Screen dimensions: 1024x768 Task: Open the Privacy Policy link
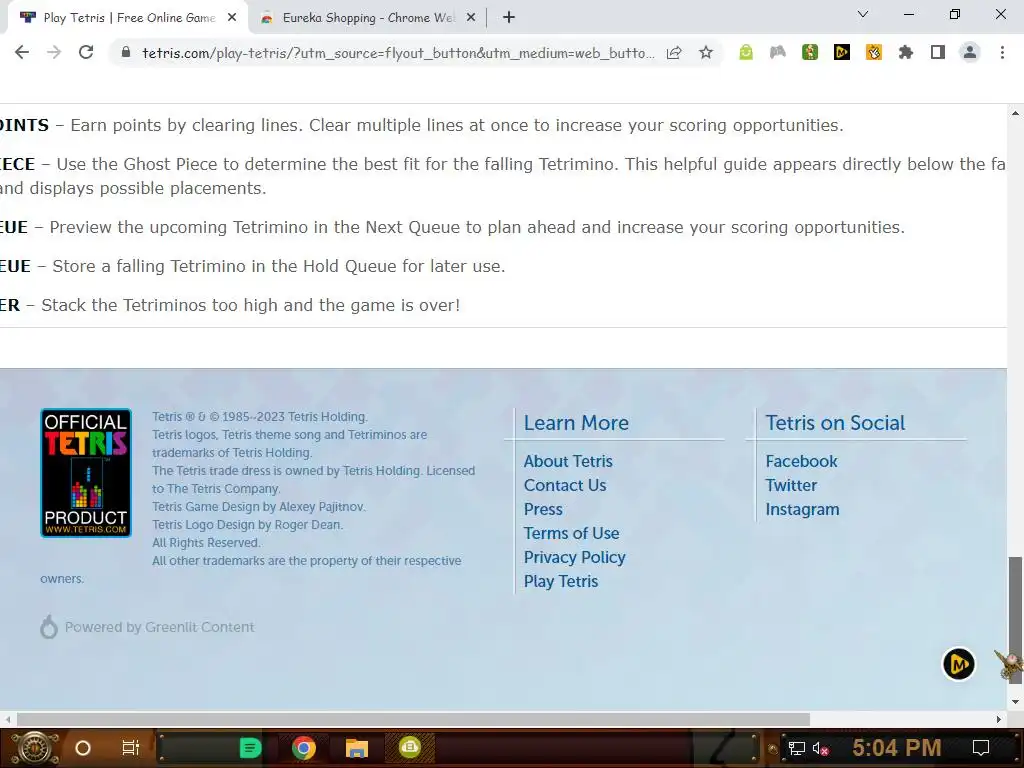(574, 557)
